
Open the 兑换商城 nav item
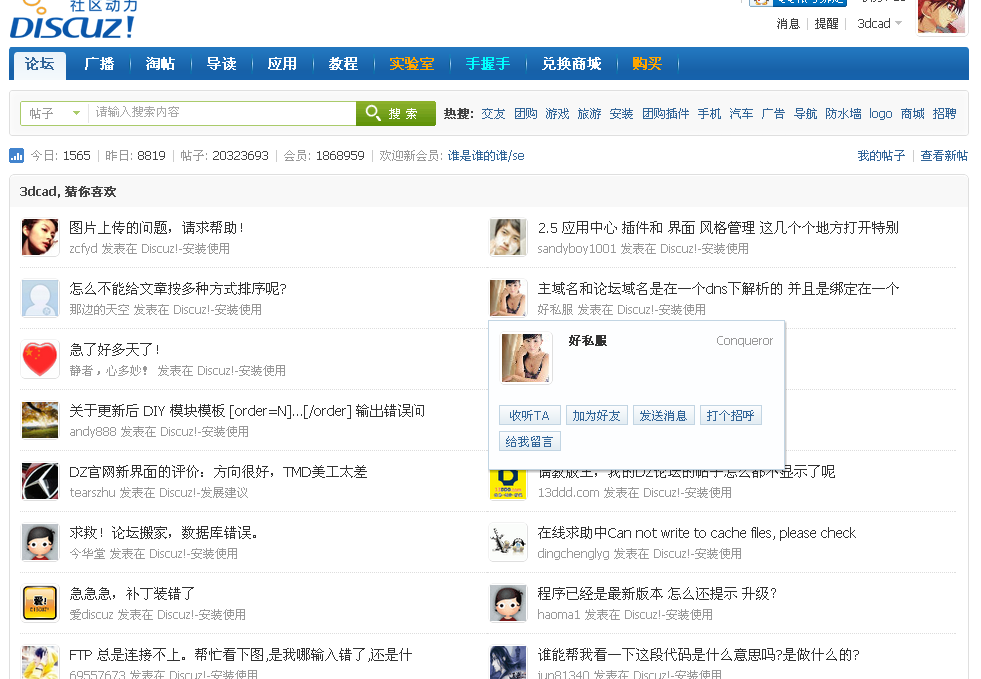click(x=572, y=64)
